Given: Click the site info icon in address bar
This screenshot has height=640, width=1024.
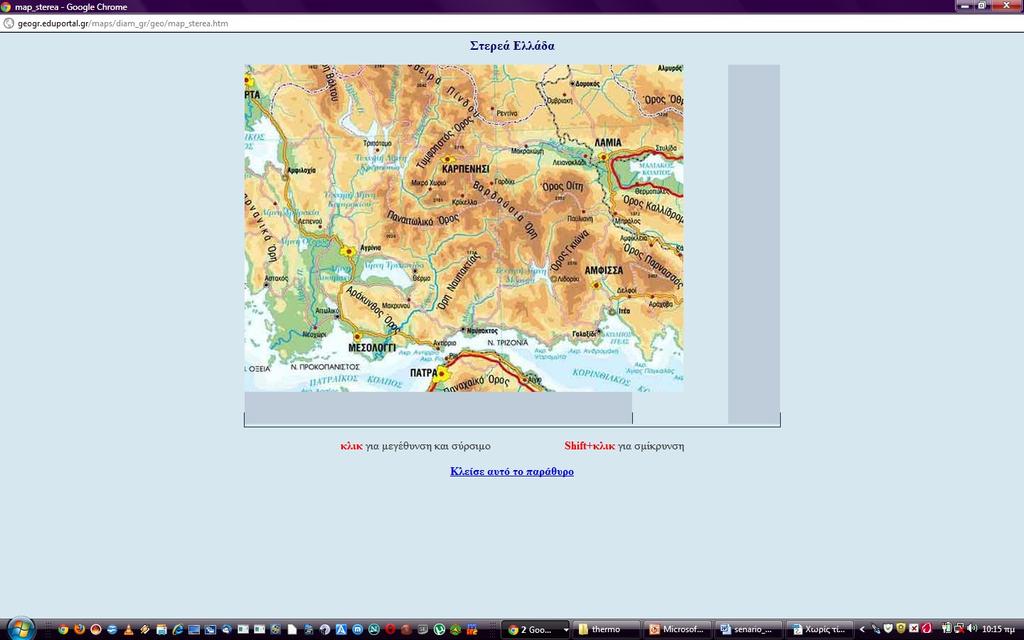Looking at the screenshot, I should click(x=8, y=24).
